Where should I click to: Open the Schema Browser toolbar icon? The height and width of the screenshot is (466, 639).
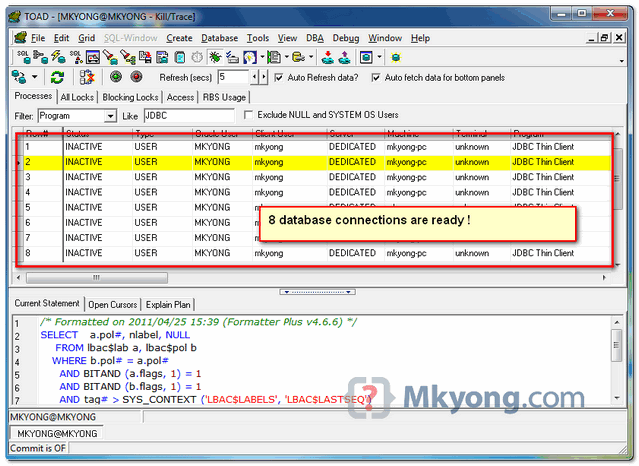coord(40,57)
